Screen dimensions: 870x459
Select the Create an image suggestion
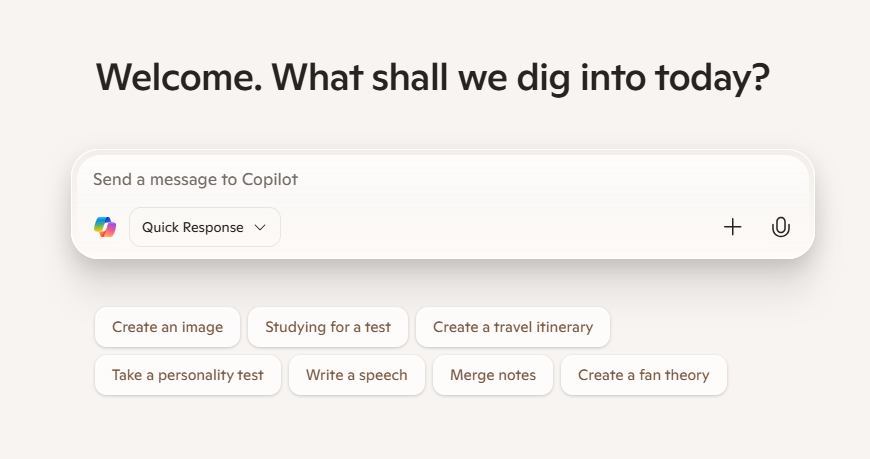(167, 327)
